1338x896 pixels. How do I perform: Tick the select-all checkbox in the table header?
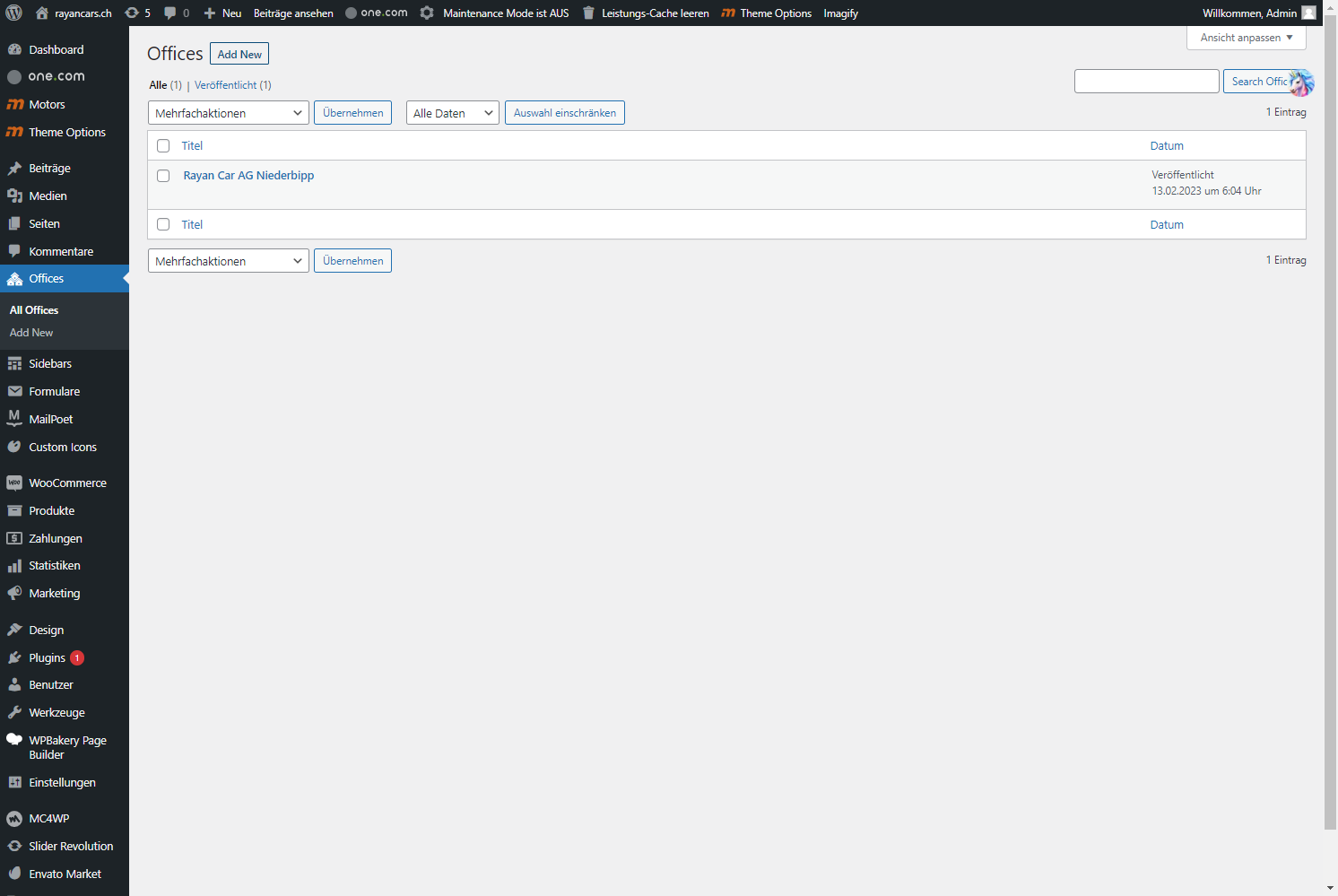point(163,145)
